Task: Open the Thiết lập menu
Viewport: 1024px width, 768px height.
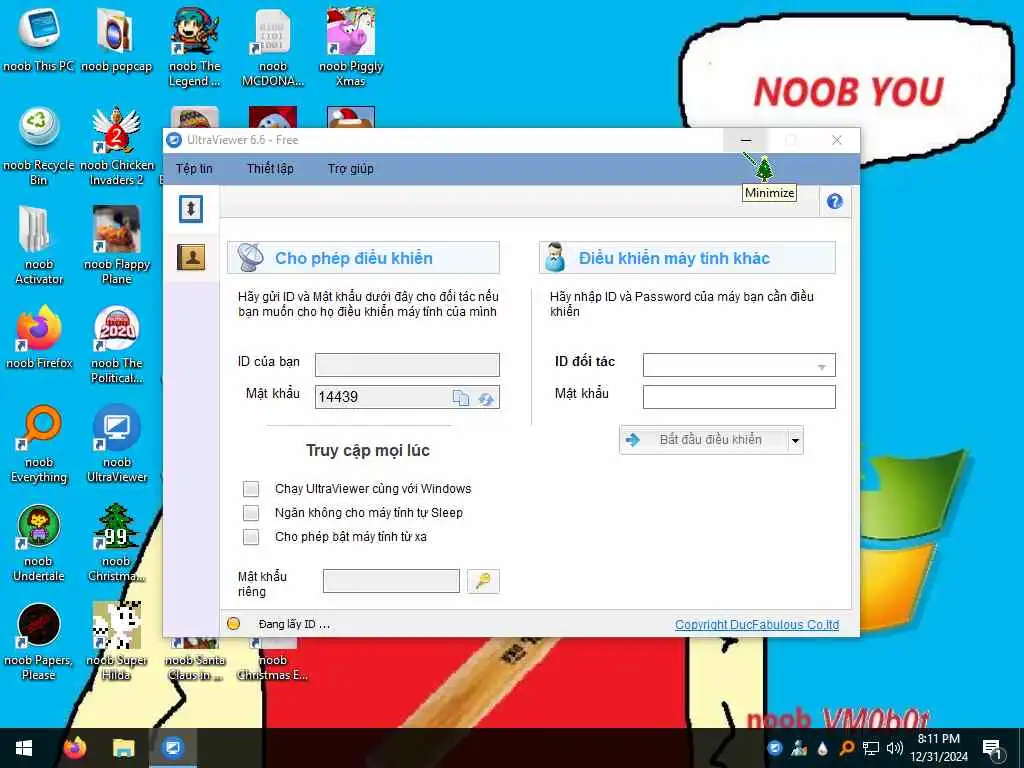Action: [x=270, y=168]
